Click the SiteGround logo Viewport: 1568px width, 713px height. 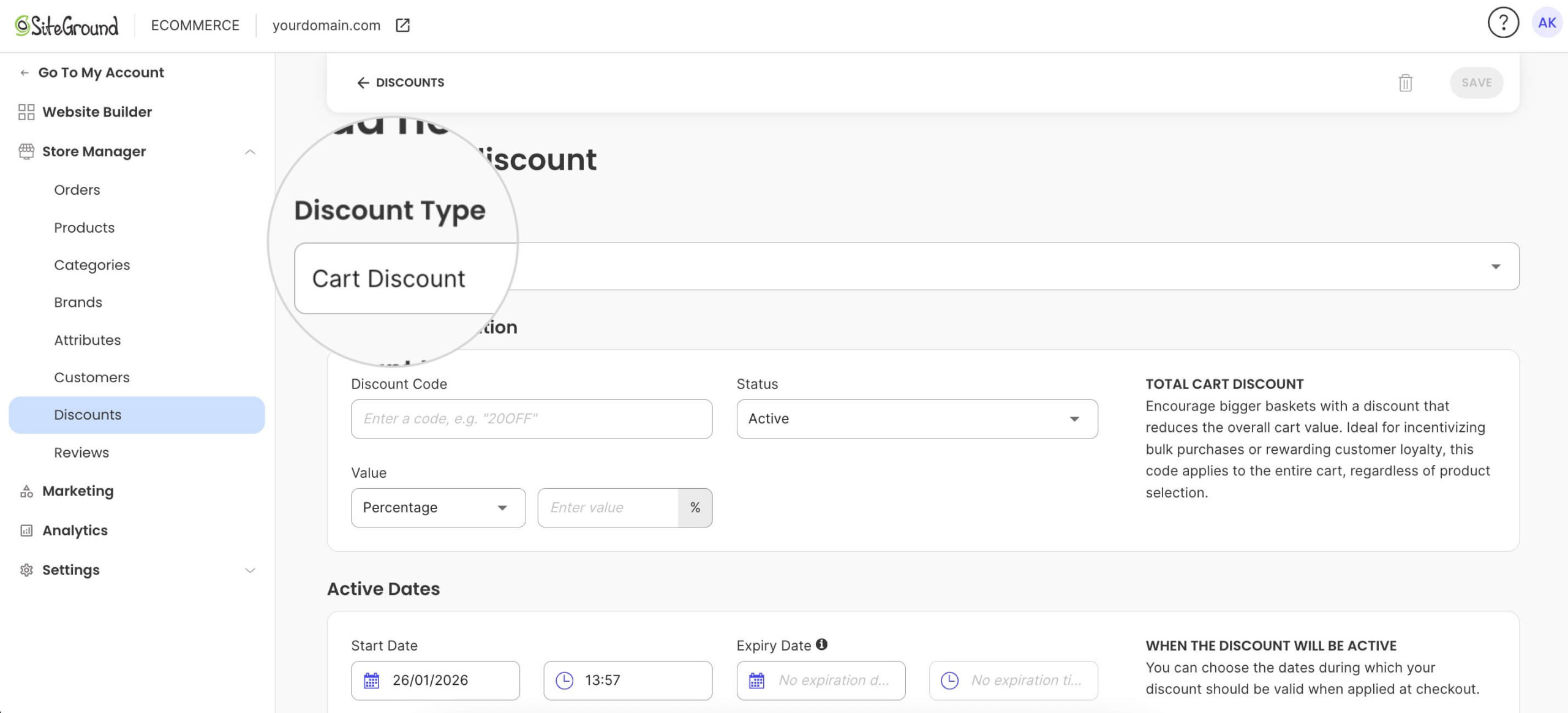pos(66,25)
